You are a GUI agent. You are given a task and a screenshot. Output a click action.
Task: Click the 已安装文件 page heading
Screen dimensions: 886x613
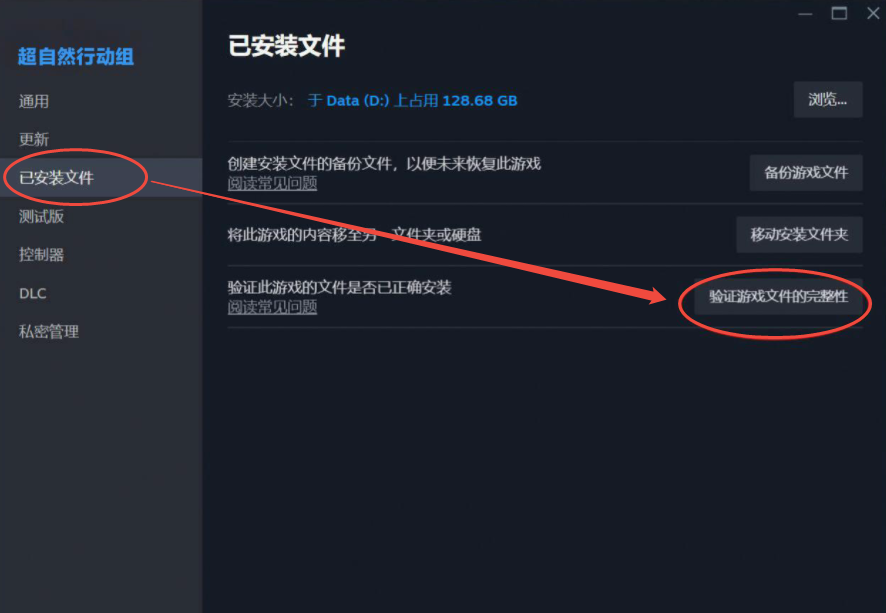point(286,46)
